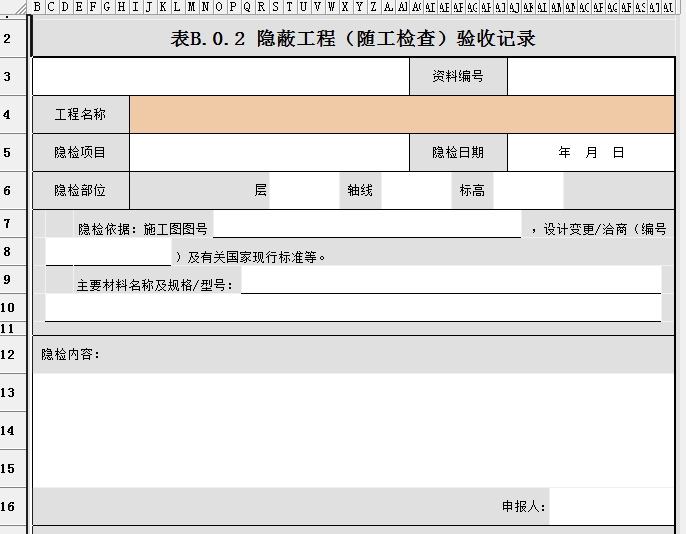This screenshot has height=534, width=686.
Task: Select the row 2 header
Action: pyautogui.click(x=8, y=39)
